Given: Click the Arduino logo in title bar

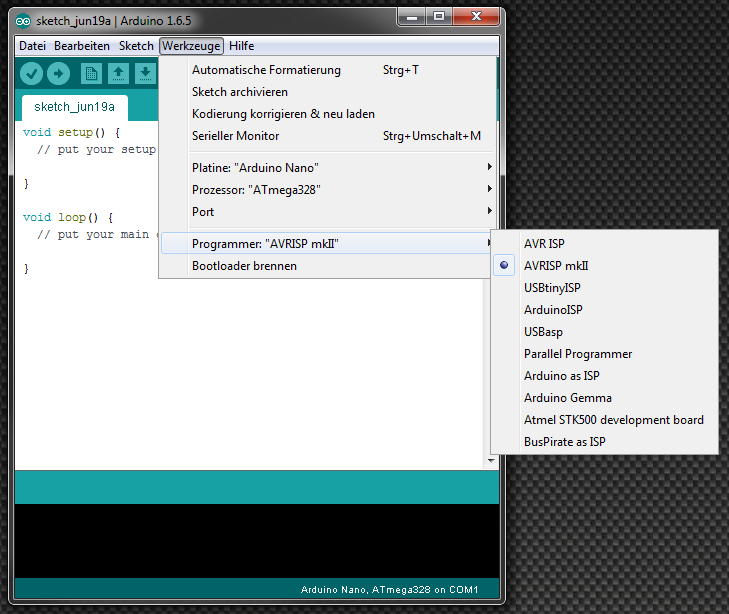Looking at the screenshot, I should click(23, 21).
